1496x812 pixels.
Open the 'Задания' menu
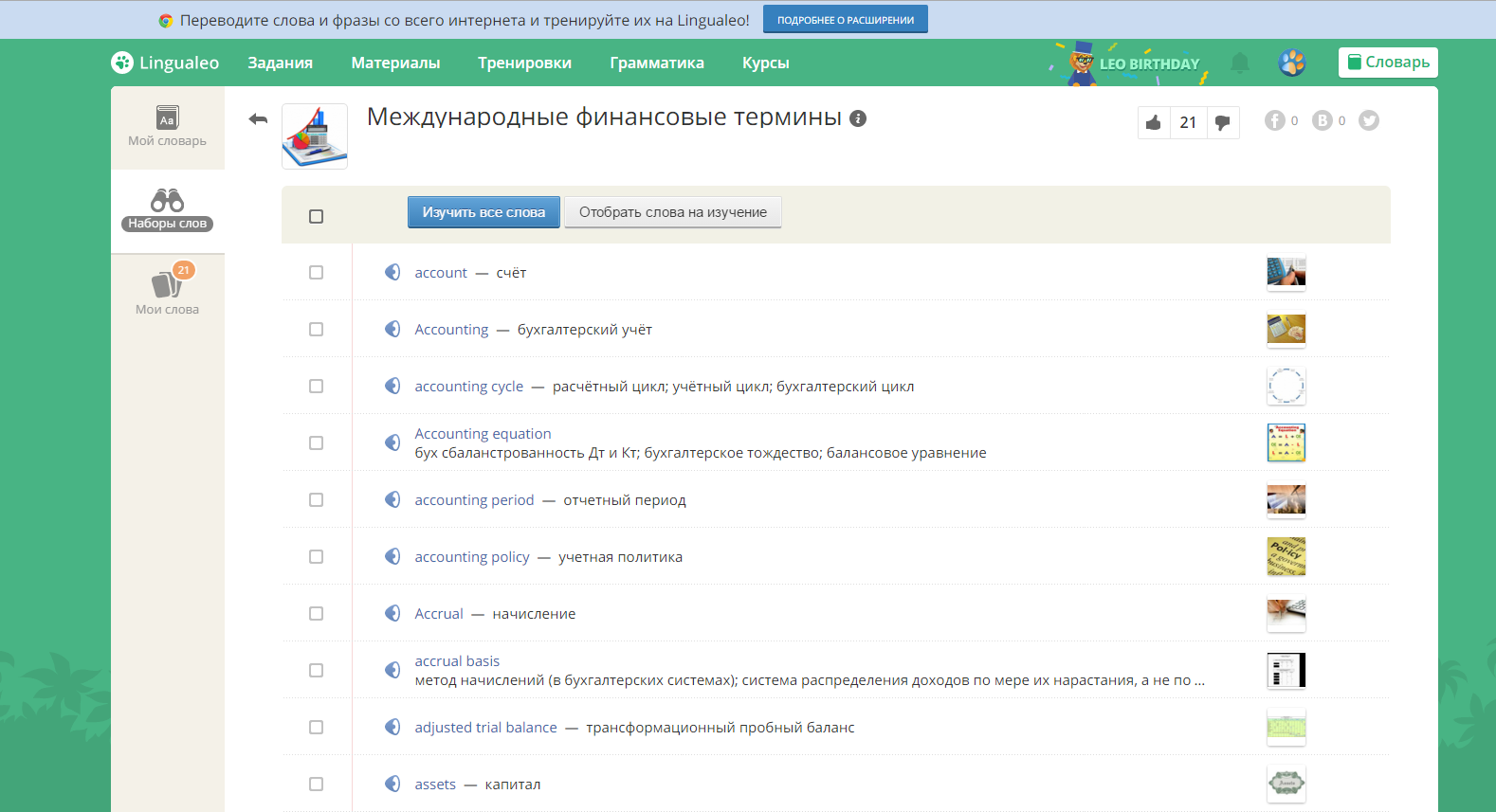click(281, 63)
